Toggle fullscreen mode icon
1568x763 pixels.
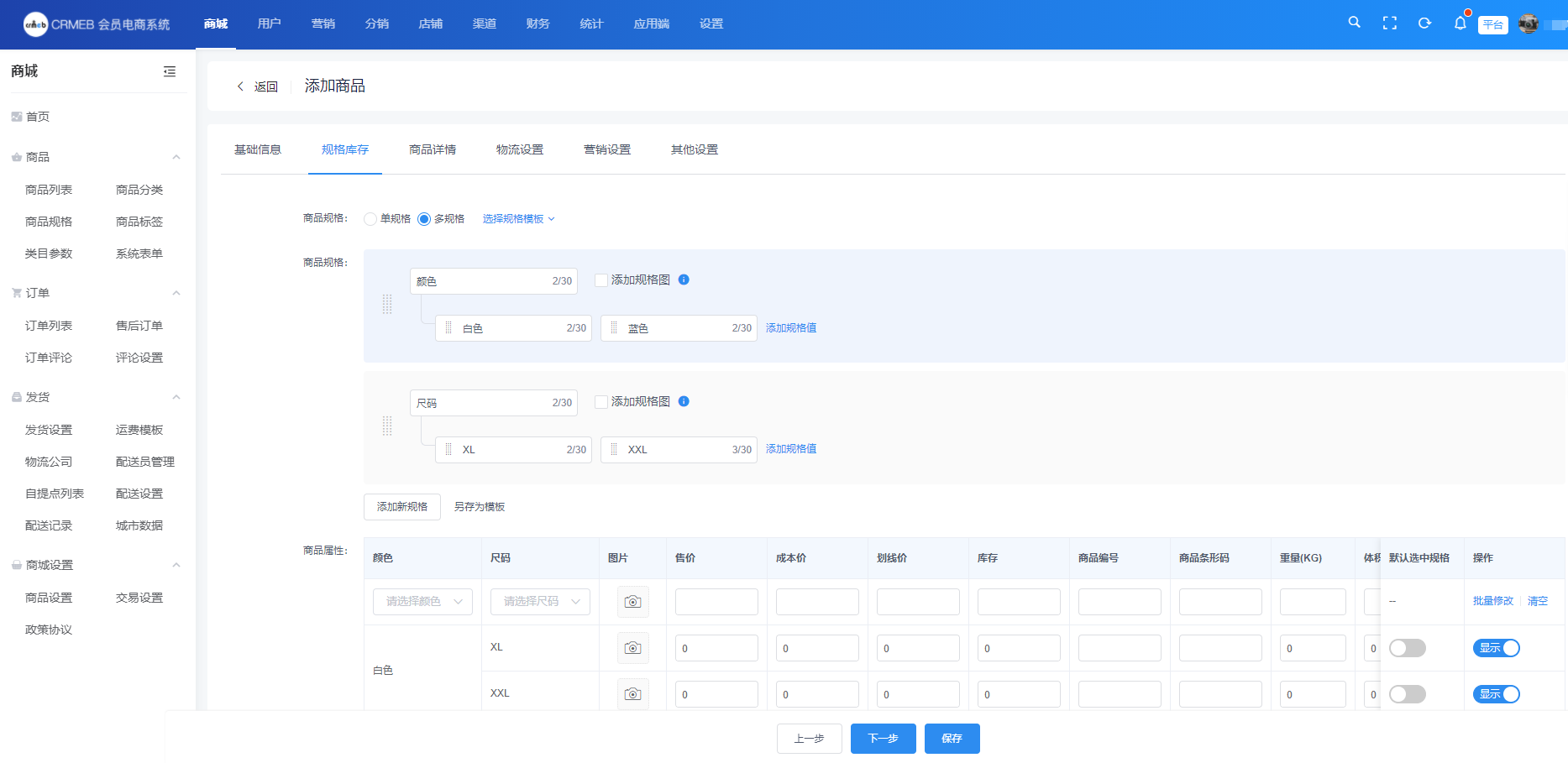click(x=1389, y=24)
